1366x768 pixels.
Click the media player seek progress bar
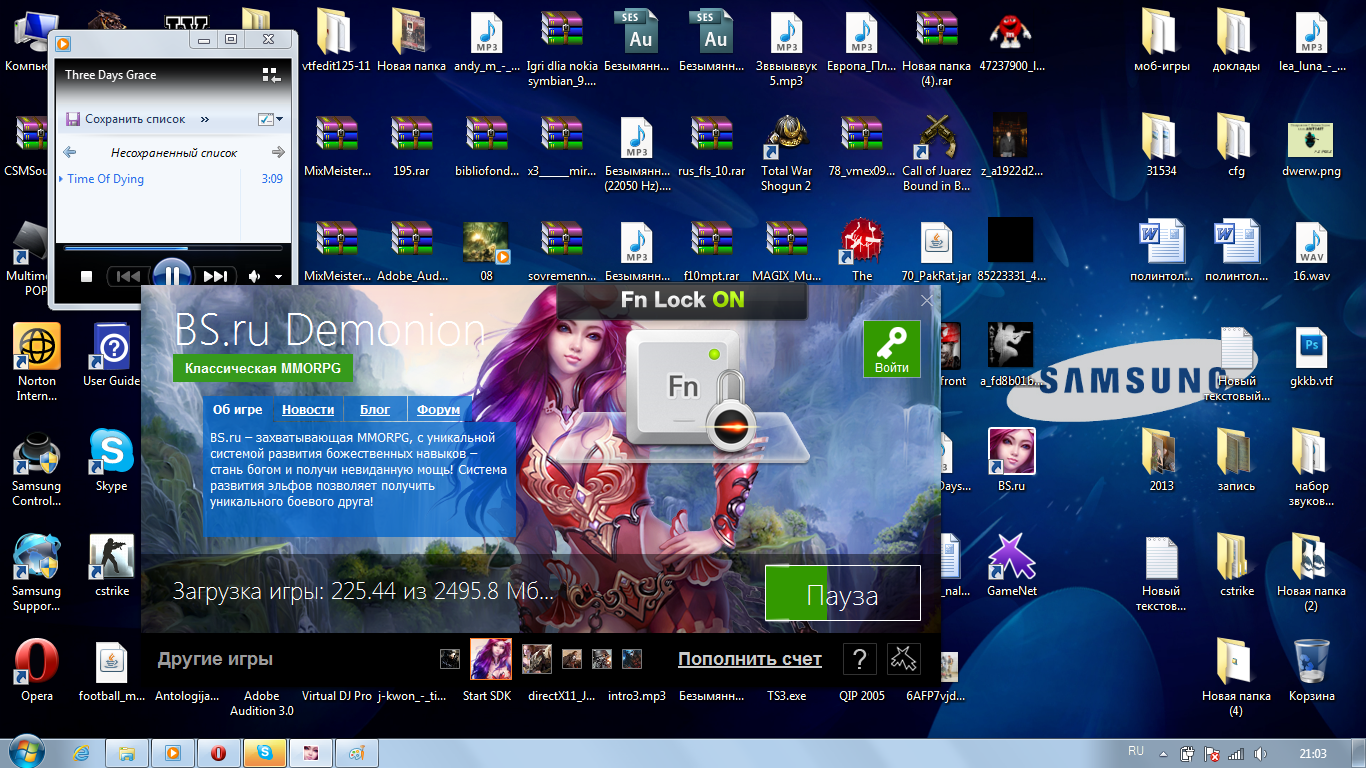[x=172, y=248]
